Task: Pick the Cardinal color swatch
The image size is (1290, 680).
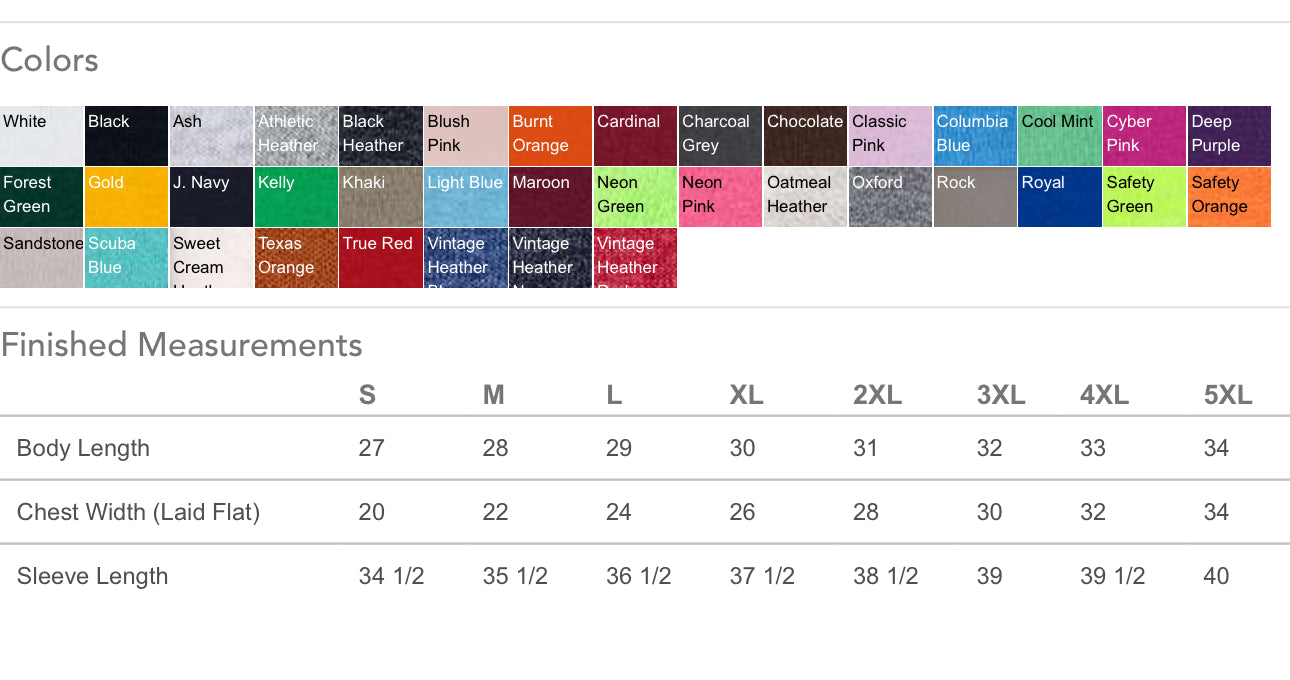Action: click(635, 136)
